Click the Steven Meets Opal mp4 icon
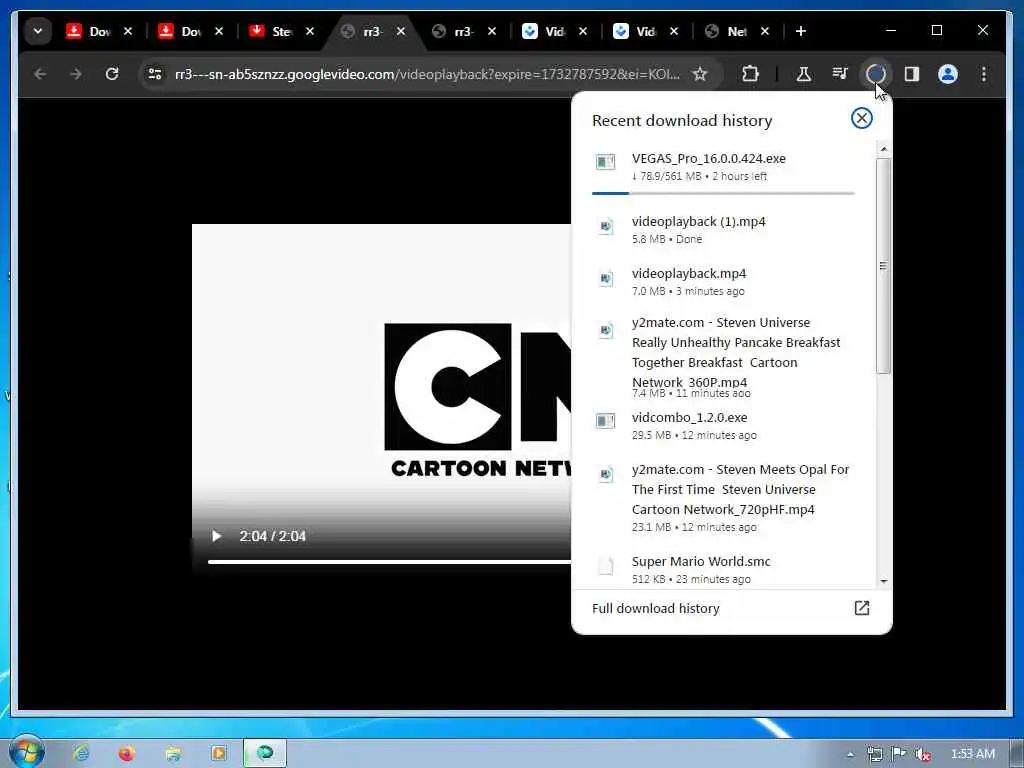Screen dimensions: 1024x768 tap(605, 474)
